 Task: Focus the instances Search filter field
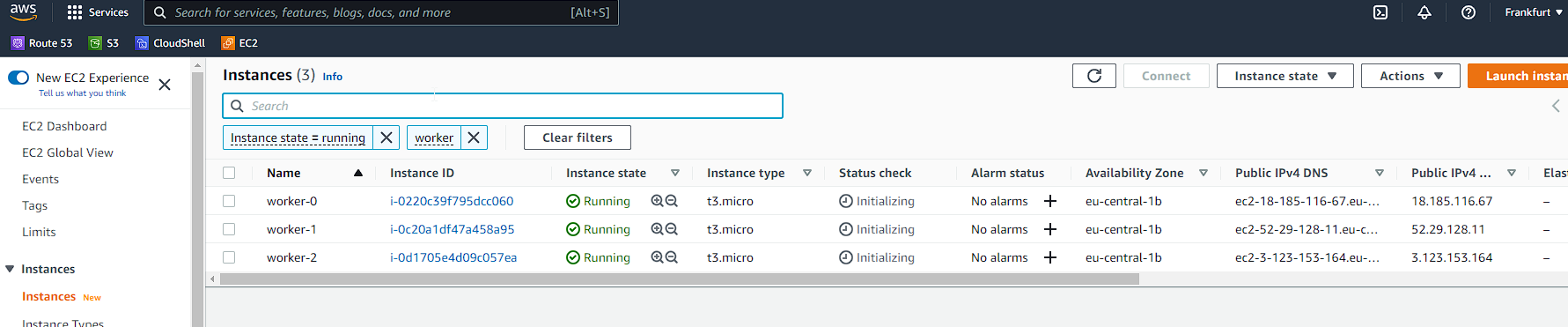[x=503, y=106]
